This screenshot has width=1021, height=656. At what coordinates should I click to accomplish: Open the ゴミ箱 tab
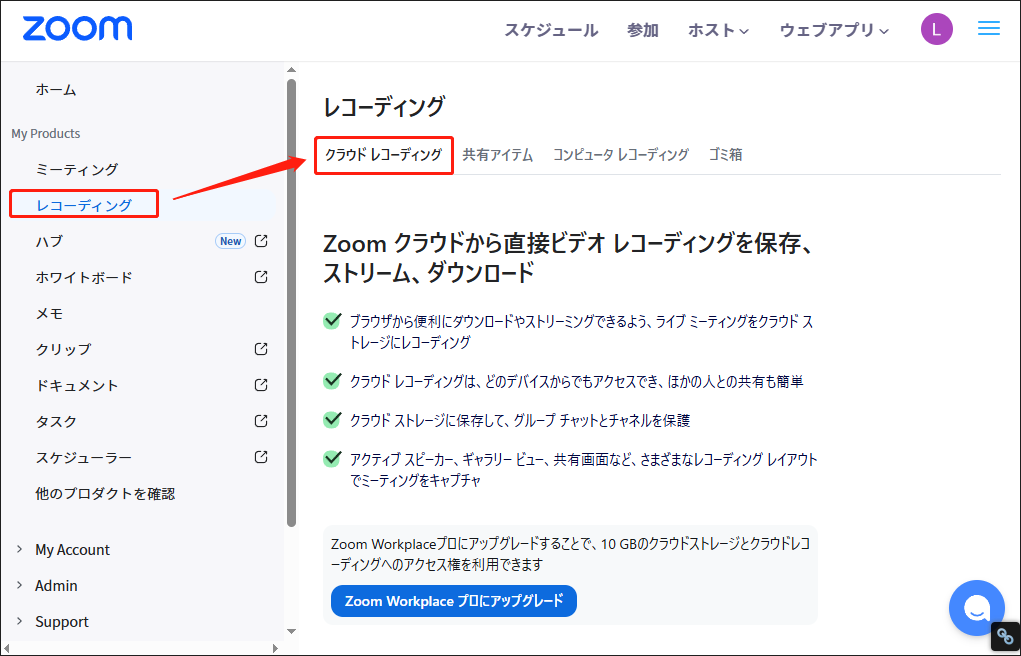click(724, 155)
